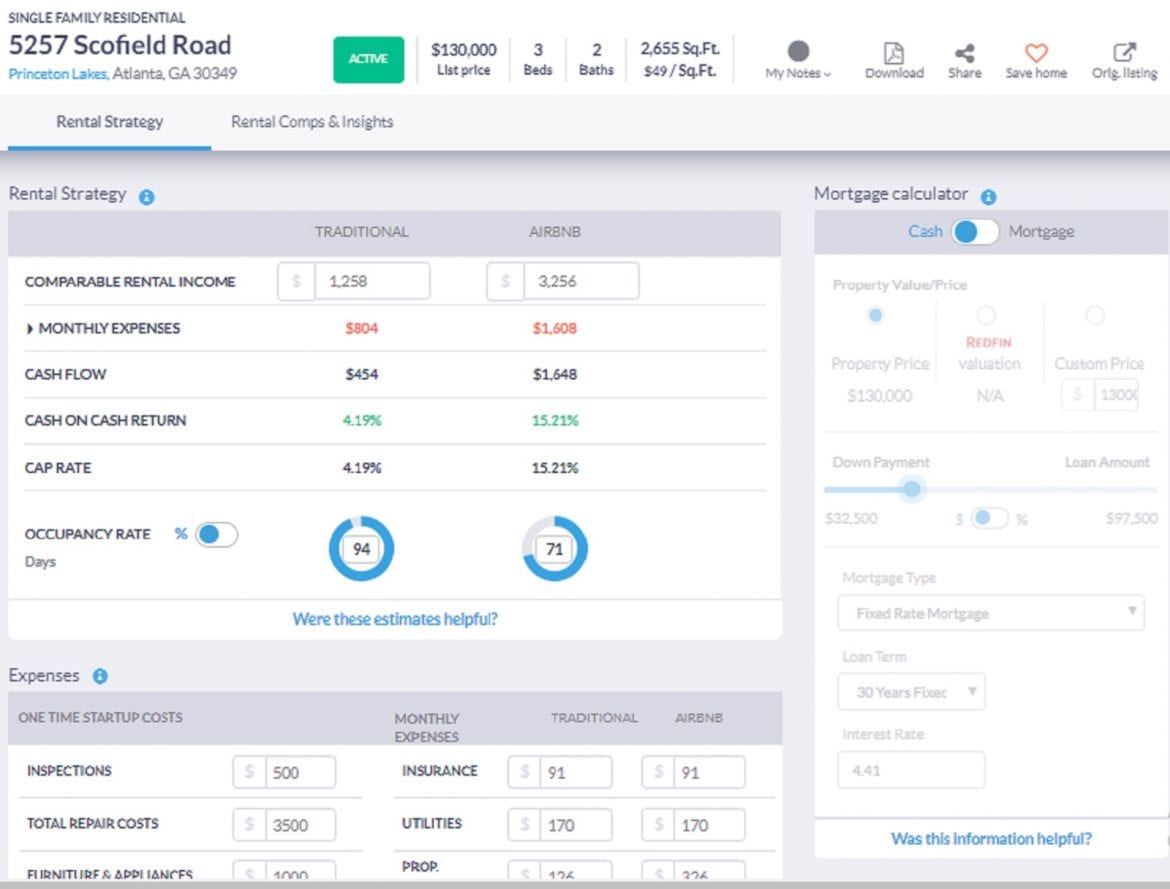The image size is (1170, 889).
Task: Click "Were these estimates helpful?" link
Action: [x=394, y=619]
